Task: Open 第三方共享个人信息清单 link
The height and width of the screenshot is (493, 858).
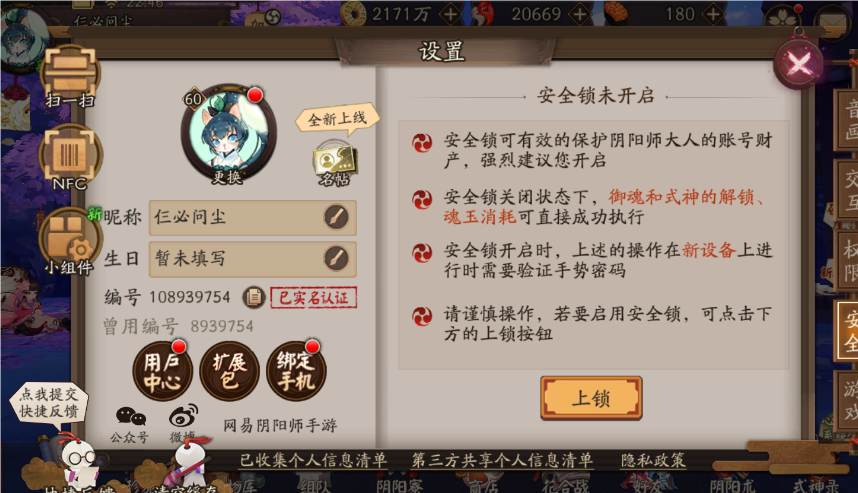Action: tap(502, 460)
